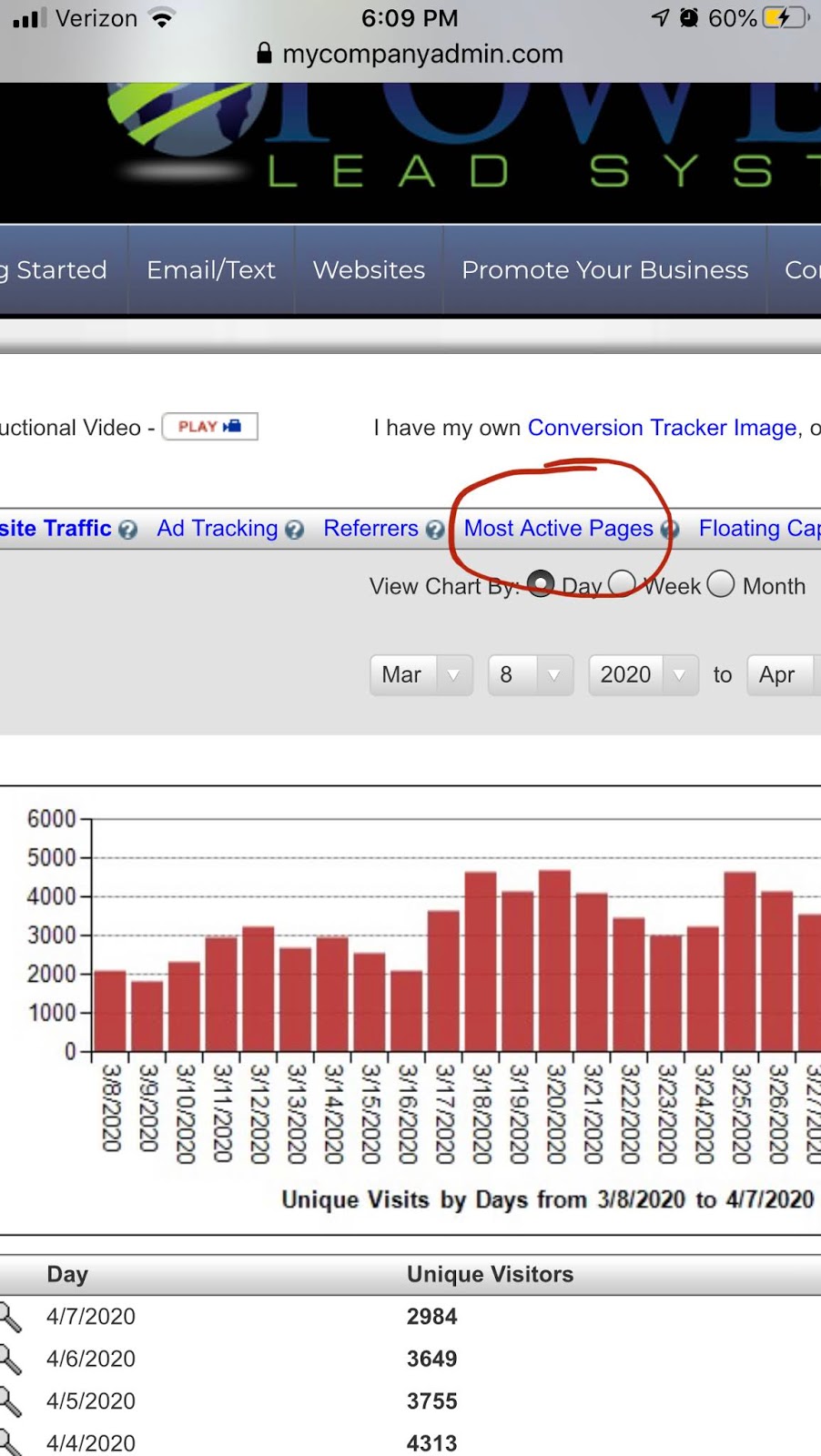Select the 4/6/2020 date cell
The width and height of the screenshot is (821, 1456).
tap(91, 1360)
